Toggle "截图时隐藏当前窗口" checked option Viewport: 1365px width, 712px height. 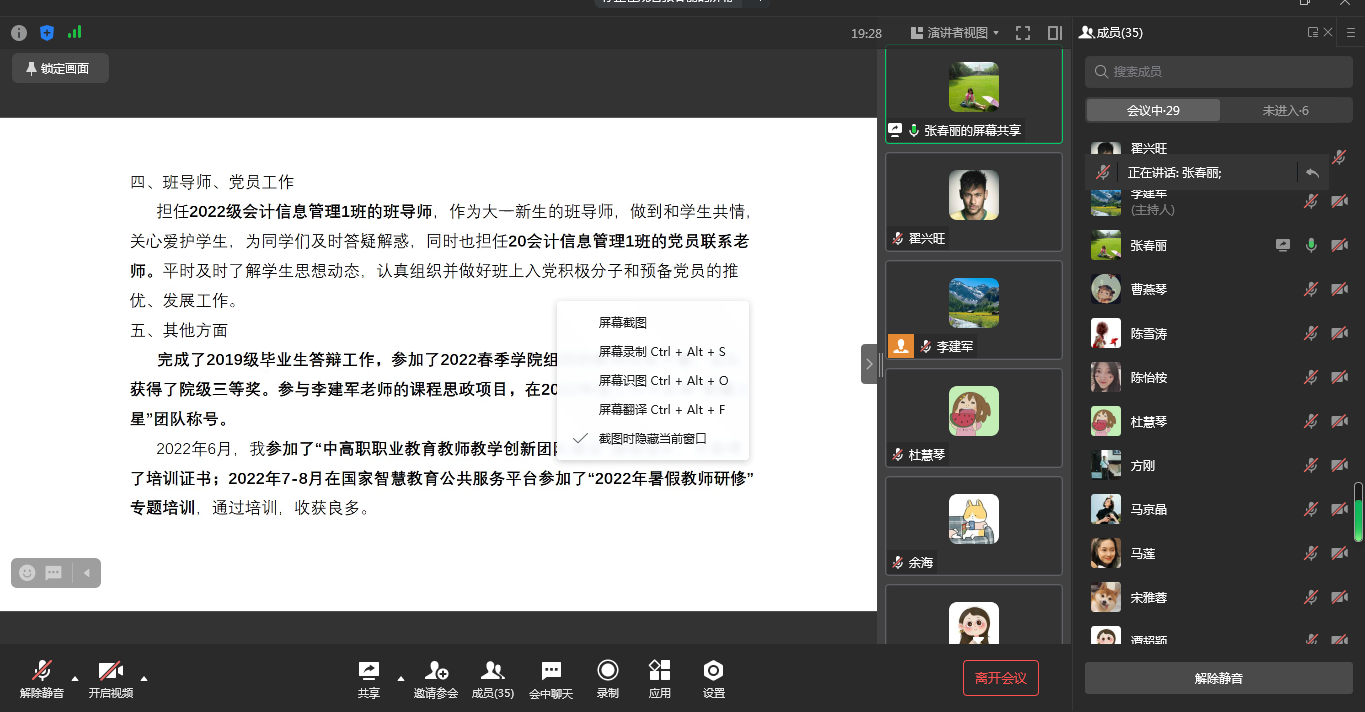click(x=652, y=438)
